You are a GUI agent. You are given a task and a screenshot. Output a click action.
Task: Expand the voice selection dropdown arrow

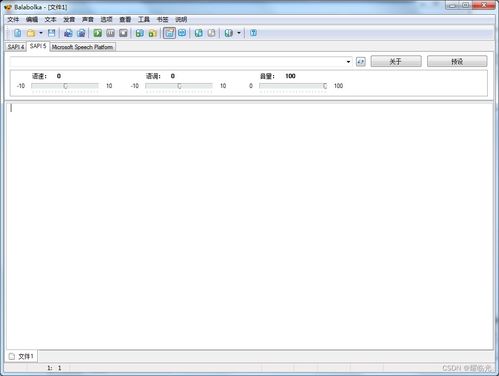[348, 62]
